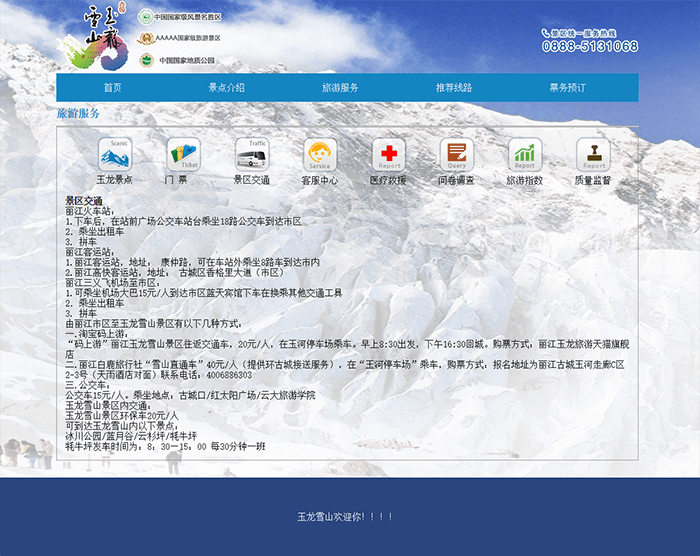Click the 医疗救援 red cross icon
Viewport: 700px width, 556px height.
click(388, 155)
